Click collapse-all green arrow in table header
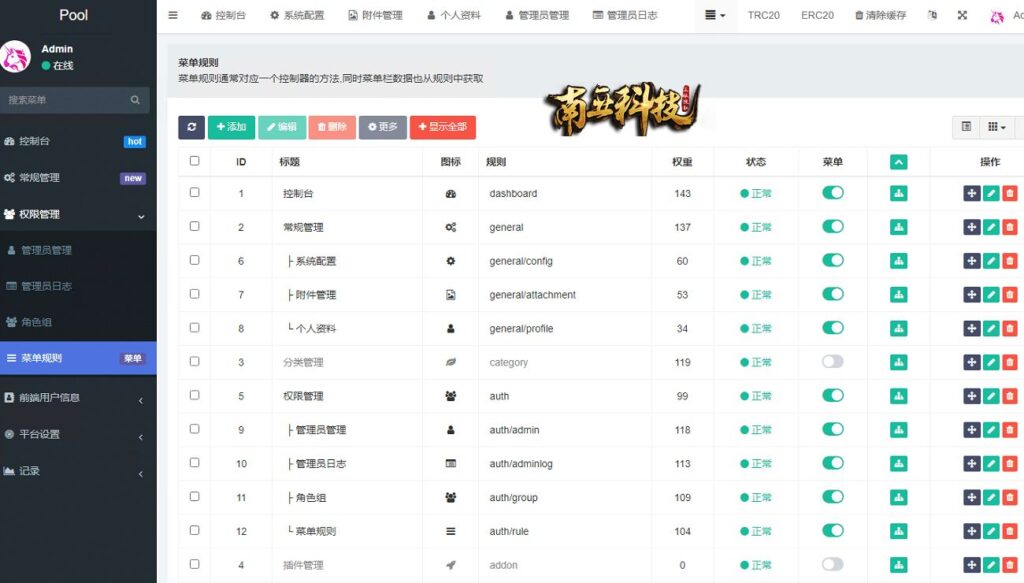 point(899,162)
